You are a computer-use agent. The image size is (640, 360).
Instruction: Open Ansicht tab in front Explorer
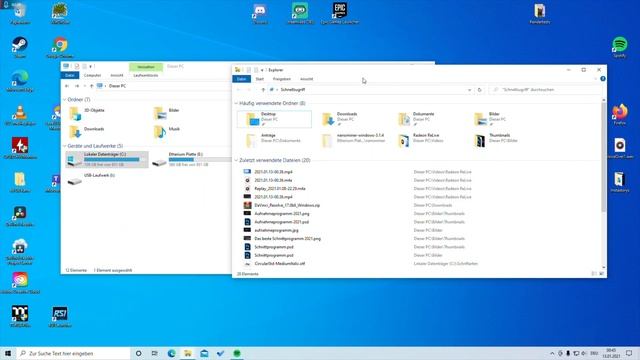(307, 79)
